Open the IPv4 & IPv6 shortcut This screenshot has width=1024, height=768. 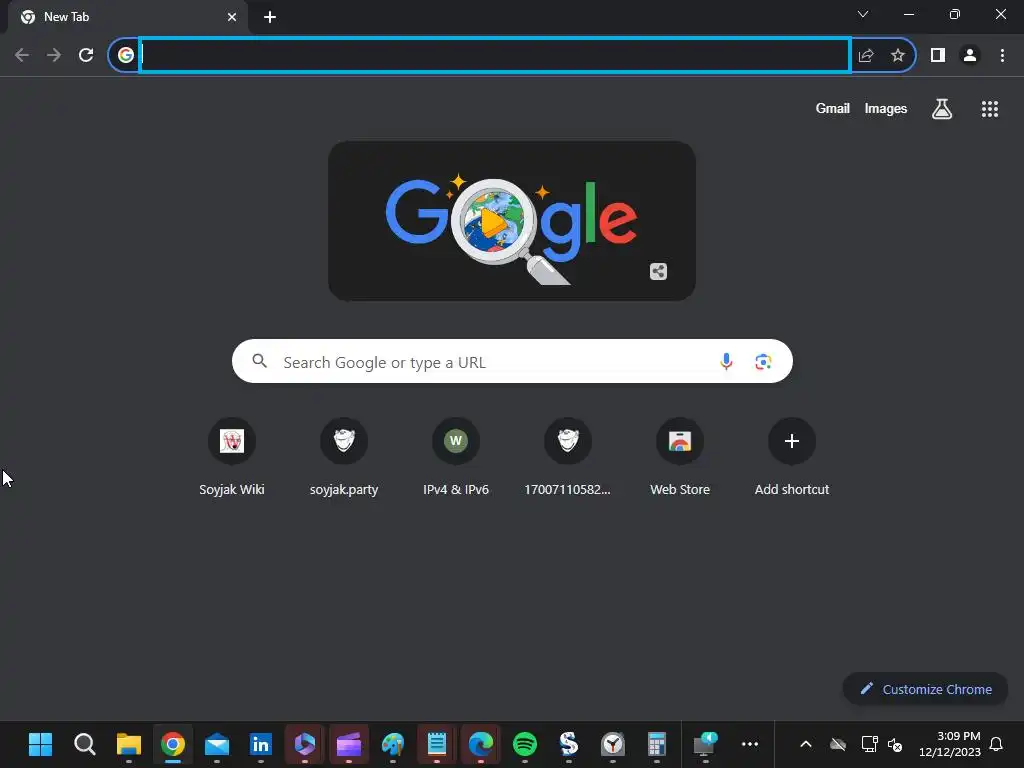[456, 458]
